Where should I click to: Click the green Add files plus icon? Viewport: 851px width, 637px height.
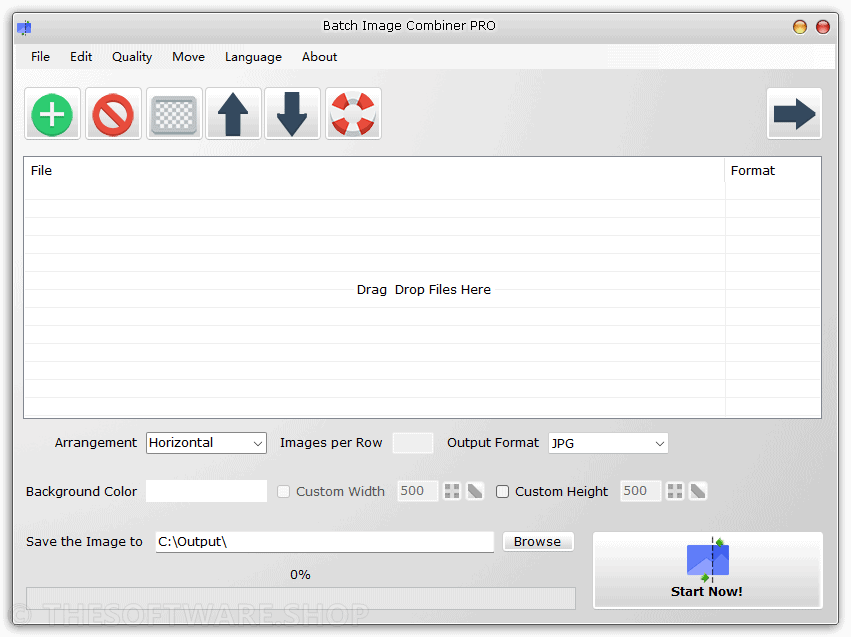click(52, 114)
